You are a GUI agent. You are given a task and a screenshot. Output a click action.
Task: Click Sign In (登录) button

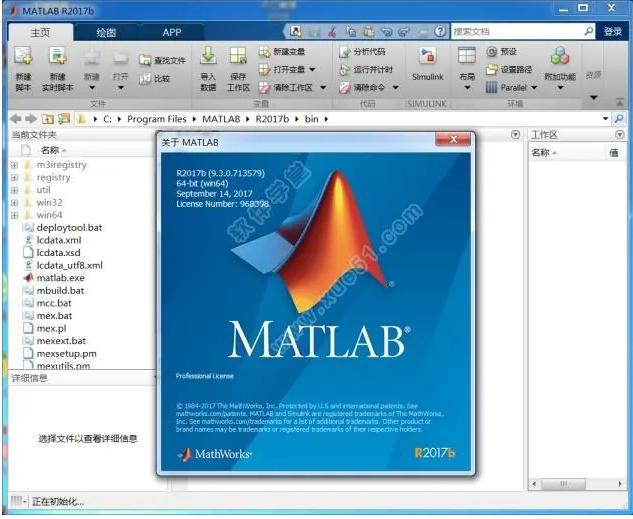(613, 31)
